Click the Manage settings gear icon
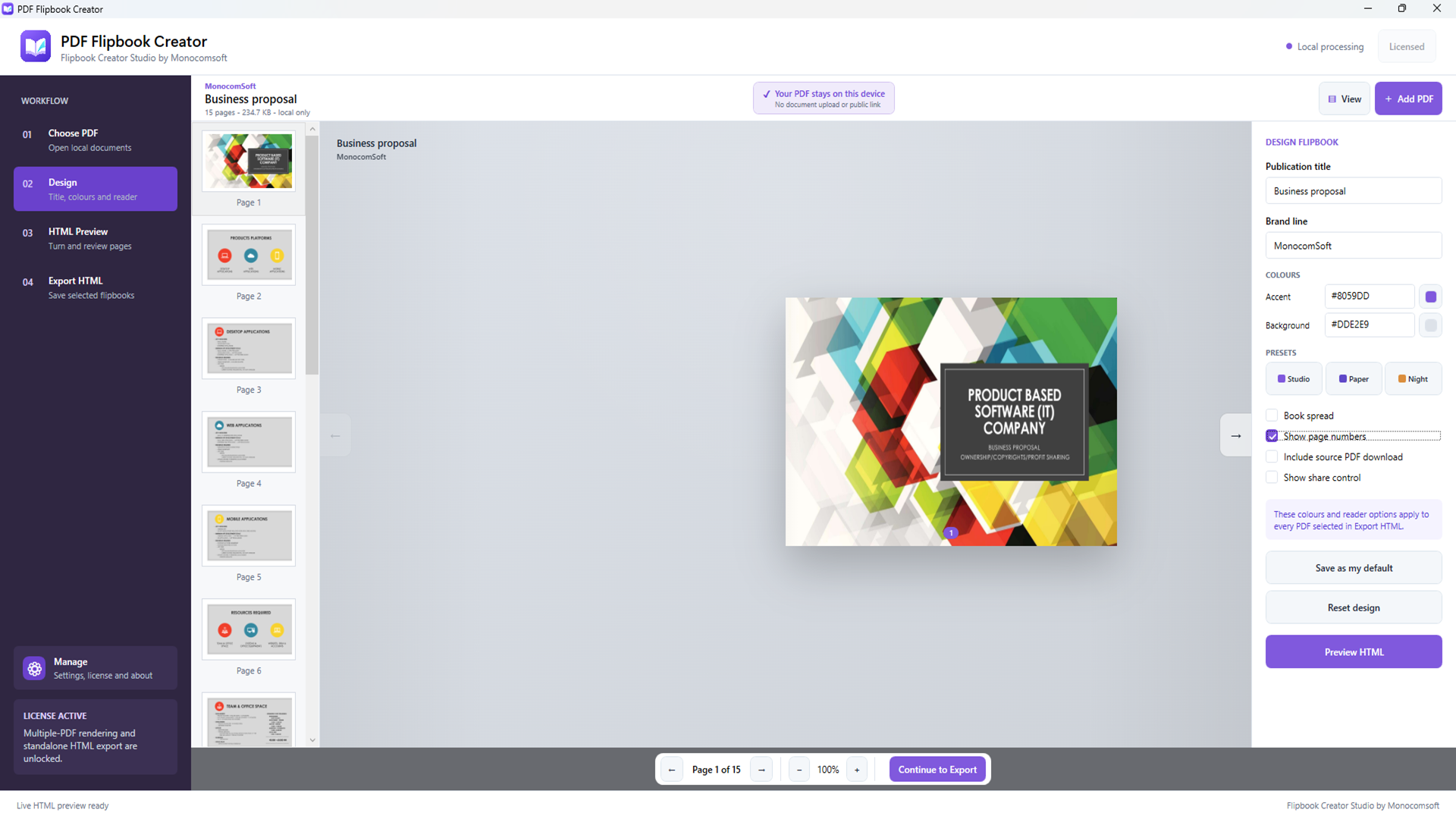 (34, 668)
